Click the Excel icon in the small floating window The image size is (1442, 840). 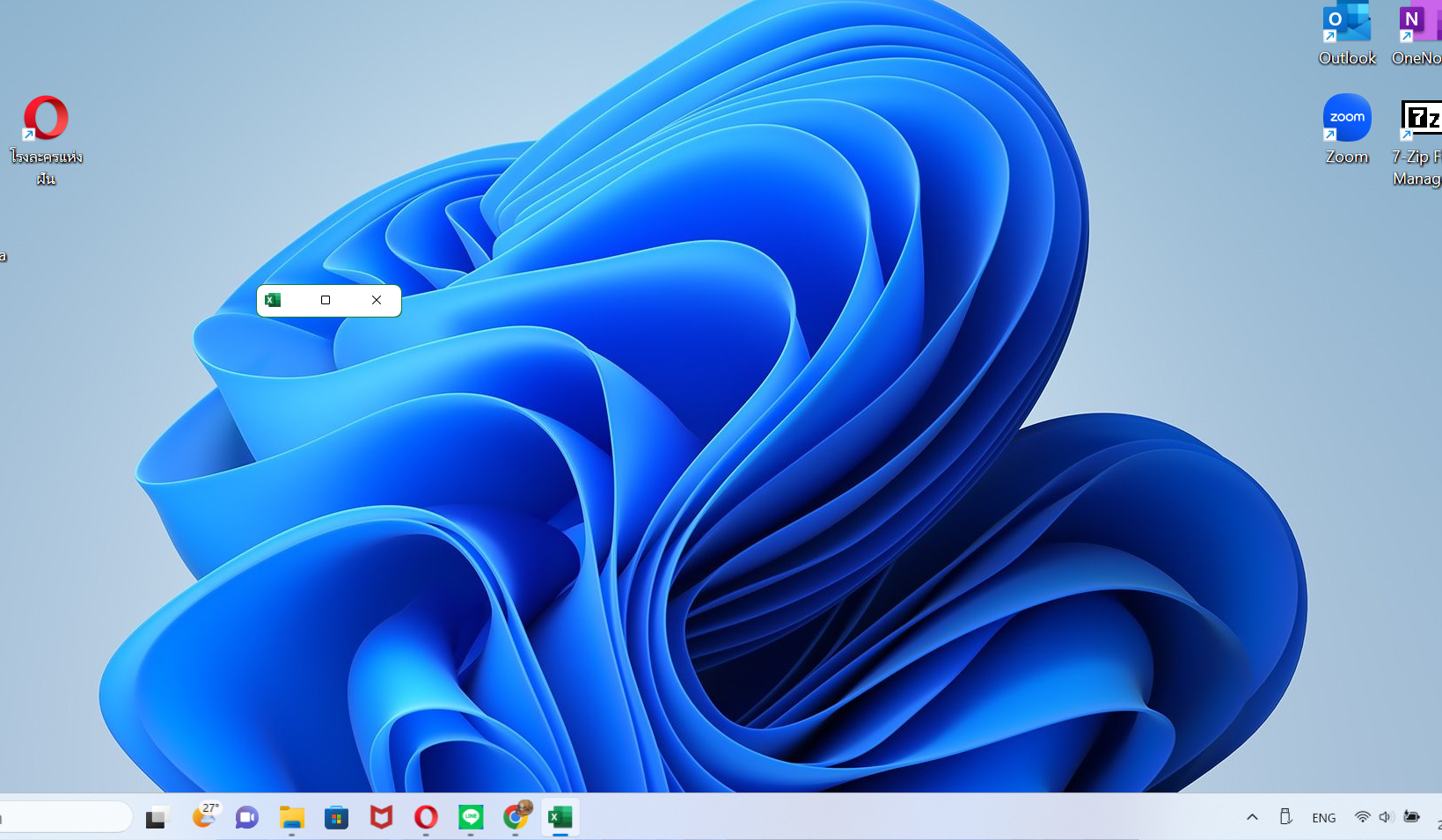pos(273,300)
